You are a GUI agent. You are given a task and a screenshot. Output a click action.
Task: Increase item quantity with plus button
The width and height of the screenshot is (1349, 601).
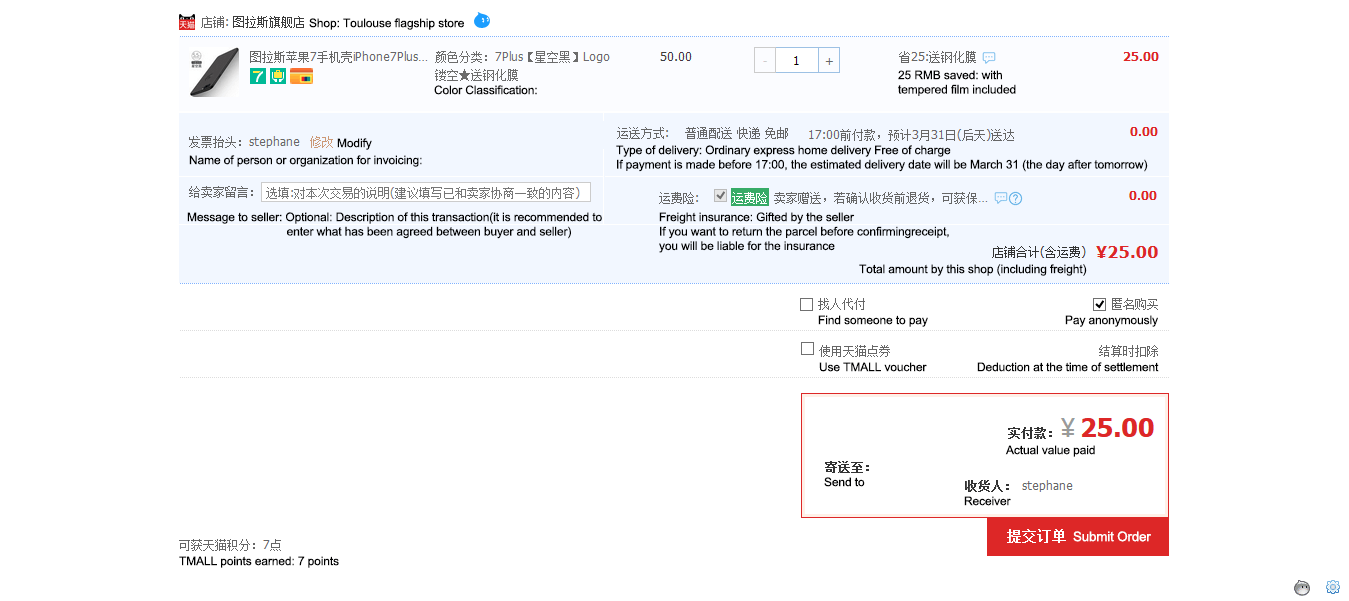coord(828,60)
